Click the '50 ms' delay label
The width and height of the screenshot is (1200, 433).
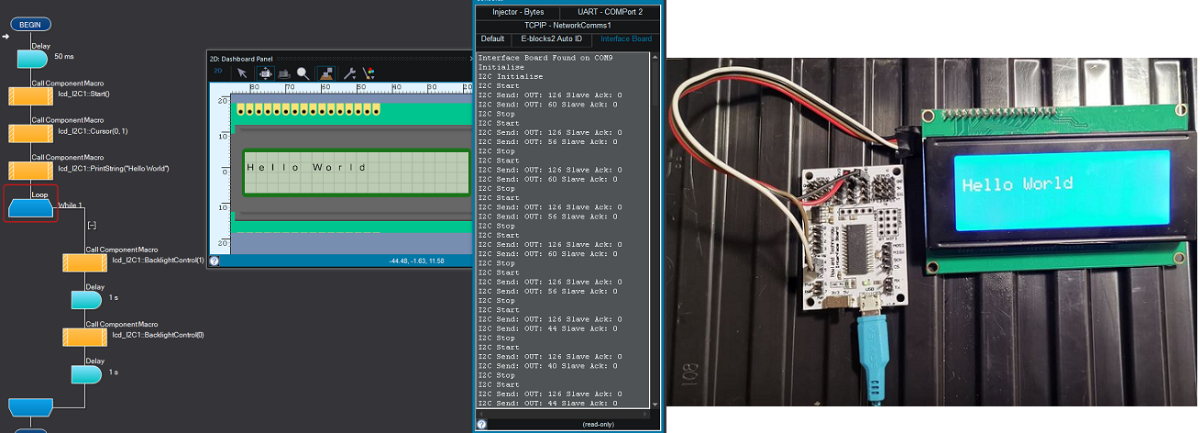(64, 58)
